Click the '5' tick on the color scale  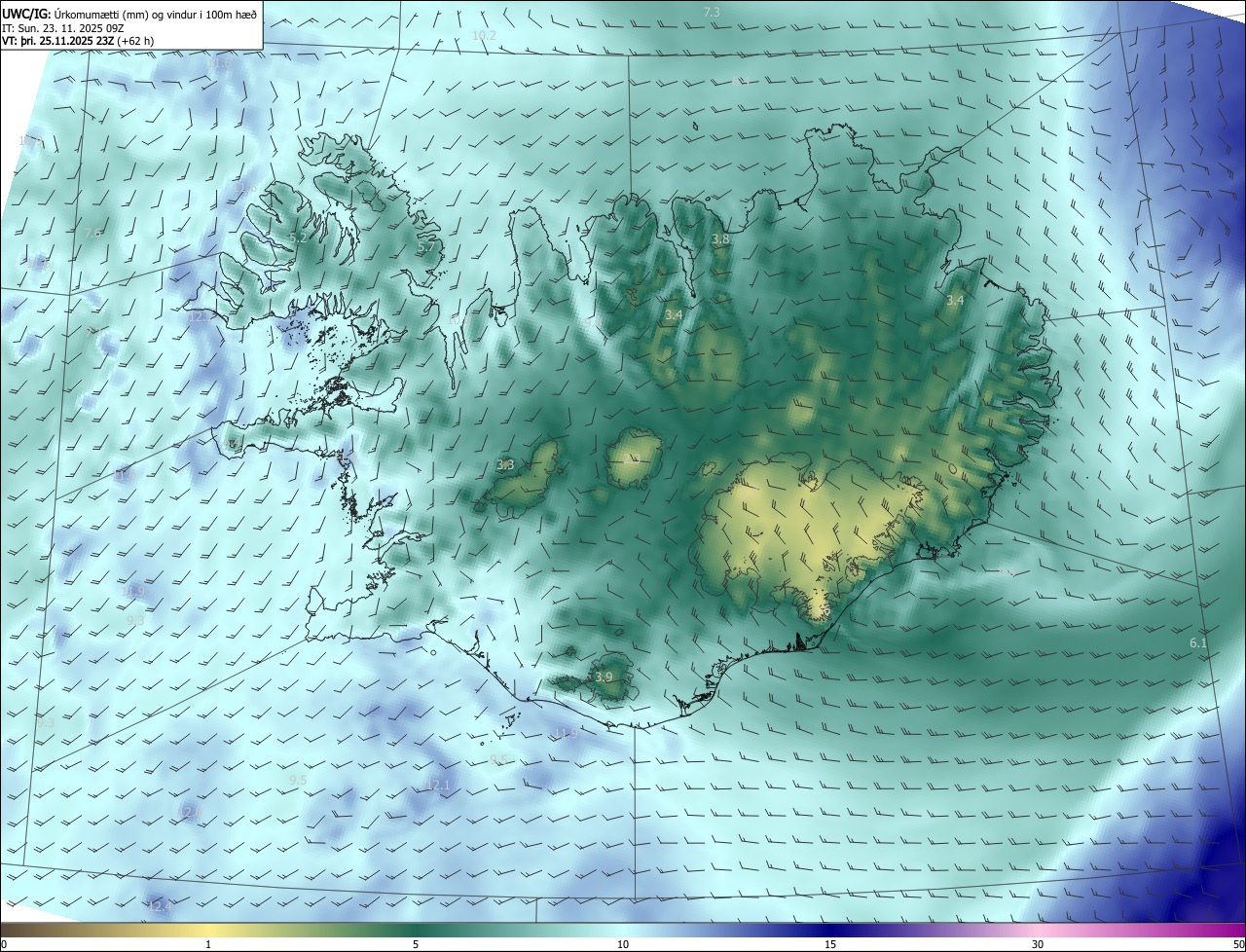pyautogui.click(x=416, y=944)
